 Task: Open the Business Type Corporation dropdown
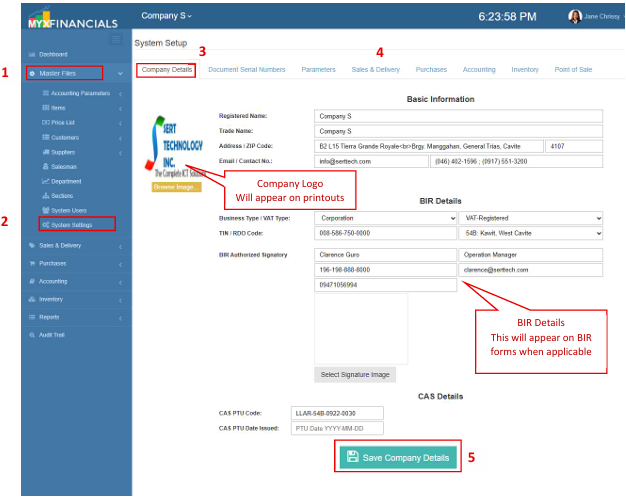[386, 218]
